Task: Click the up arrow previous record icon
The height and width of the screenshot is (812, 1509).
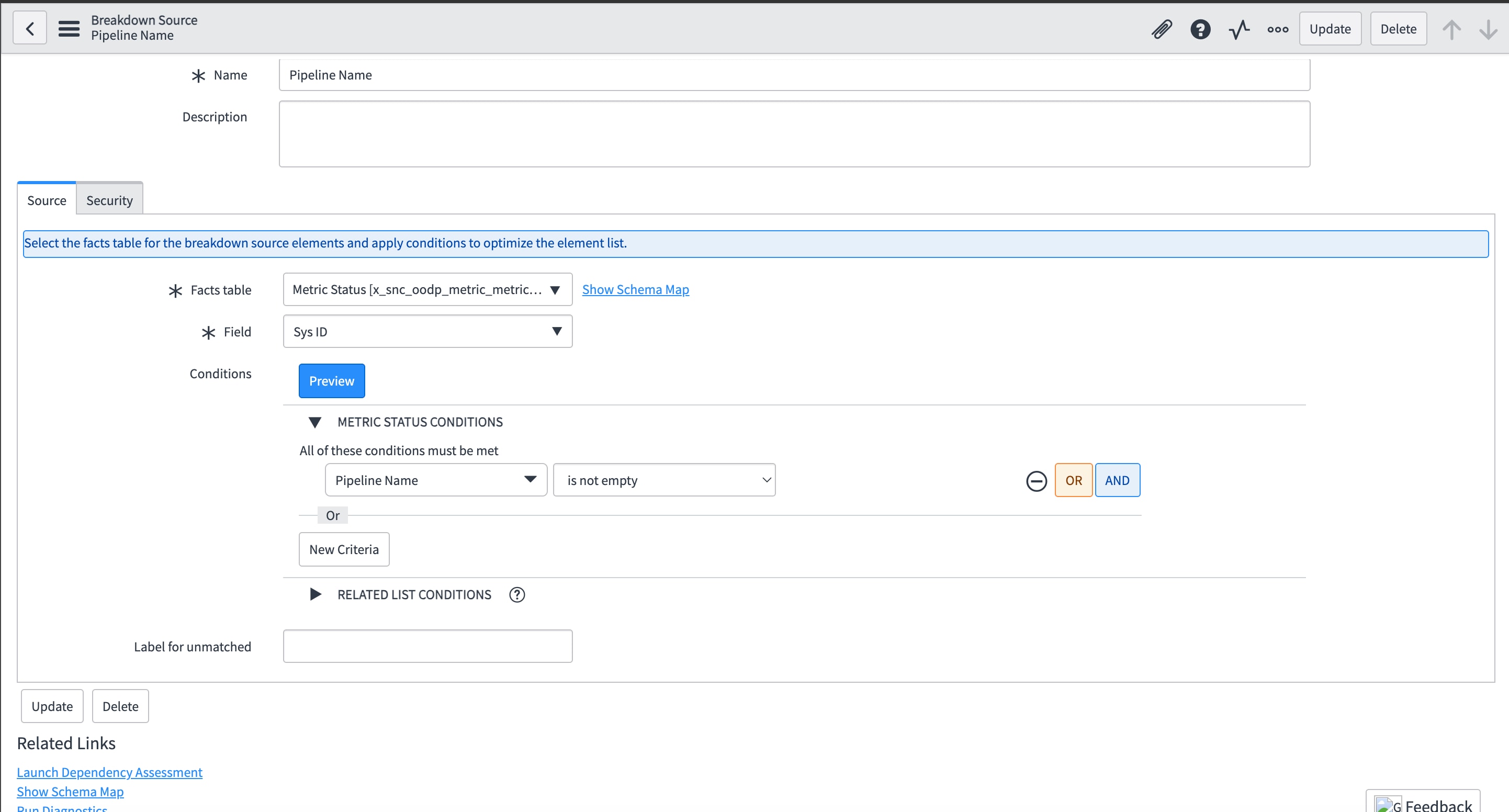Action: click(x=1451, y=29)
